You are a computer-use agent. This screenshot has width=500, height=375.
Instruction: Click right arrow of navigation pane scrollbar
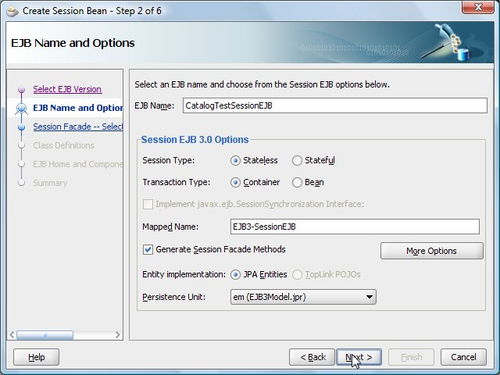(117, 334)
